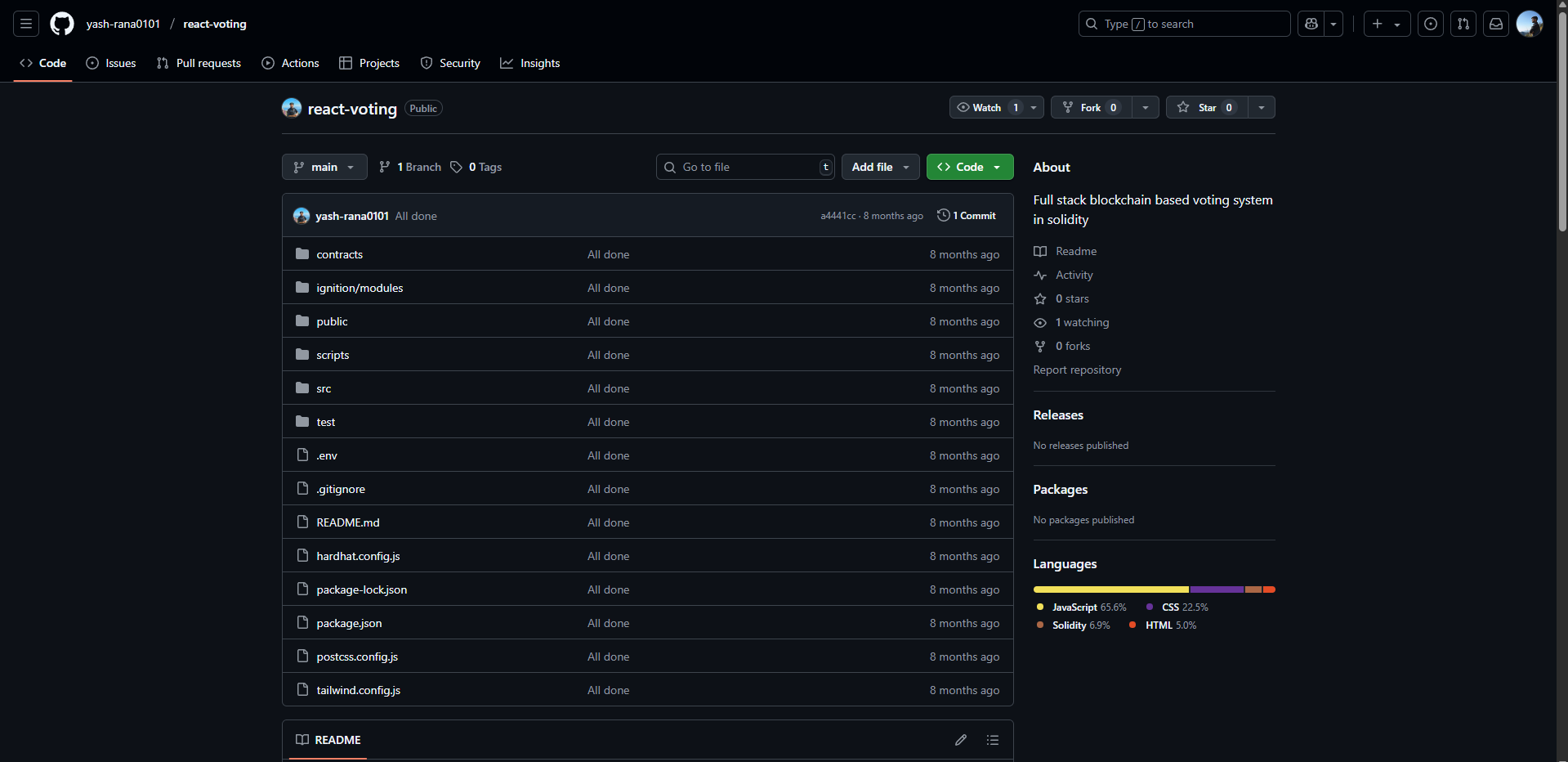Click the search magnifier icon in header
The image size is (1568, 762).
1092,24
